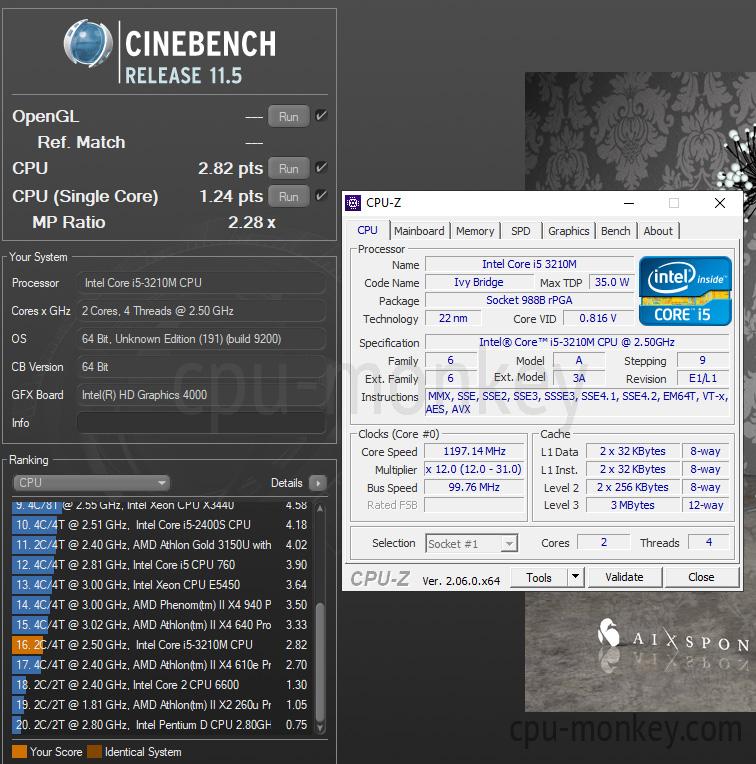Open the Tools dropdown arrow in CPU-Z

click(575, 577)
